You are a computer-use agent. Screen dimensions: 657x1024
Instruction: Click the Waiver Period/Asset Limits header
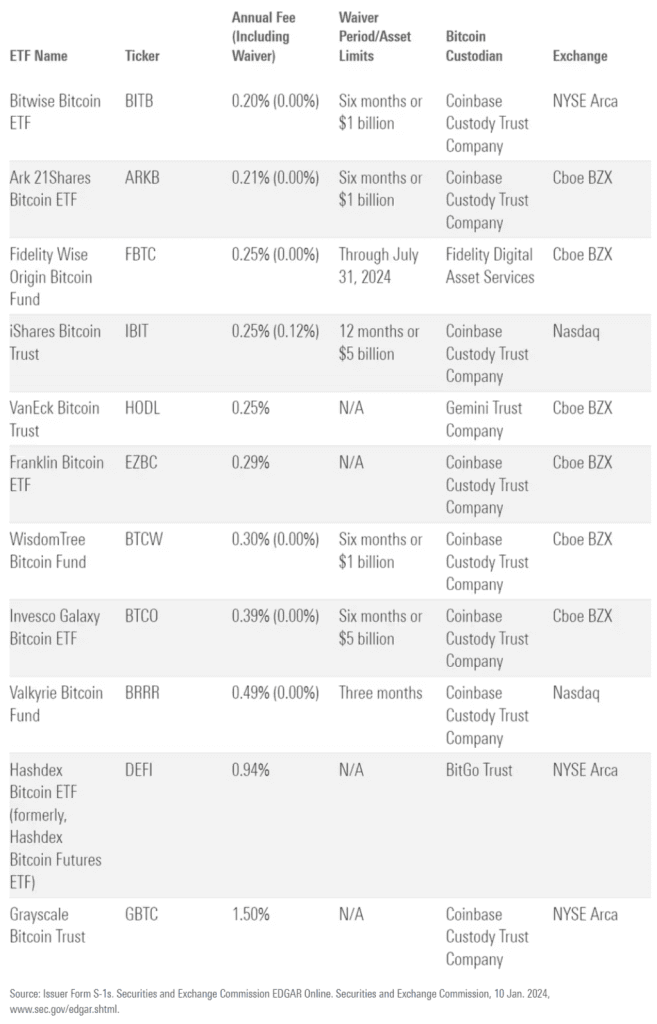(375, 37)
